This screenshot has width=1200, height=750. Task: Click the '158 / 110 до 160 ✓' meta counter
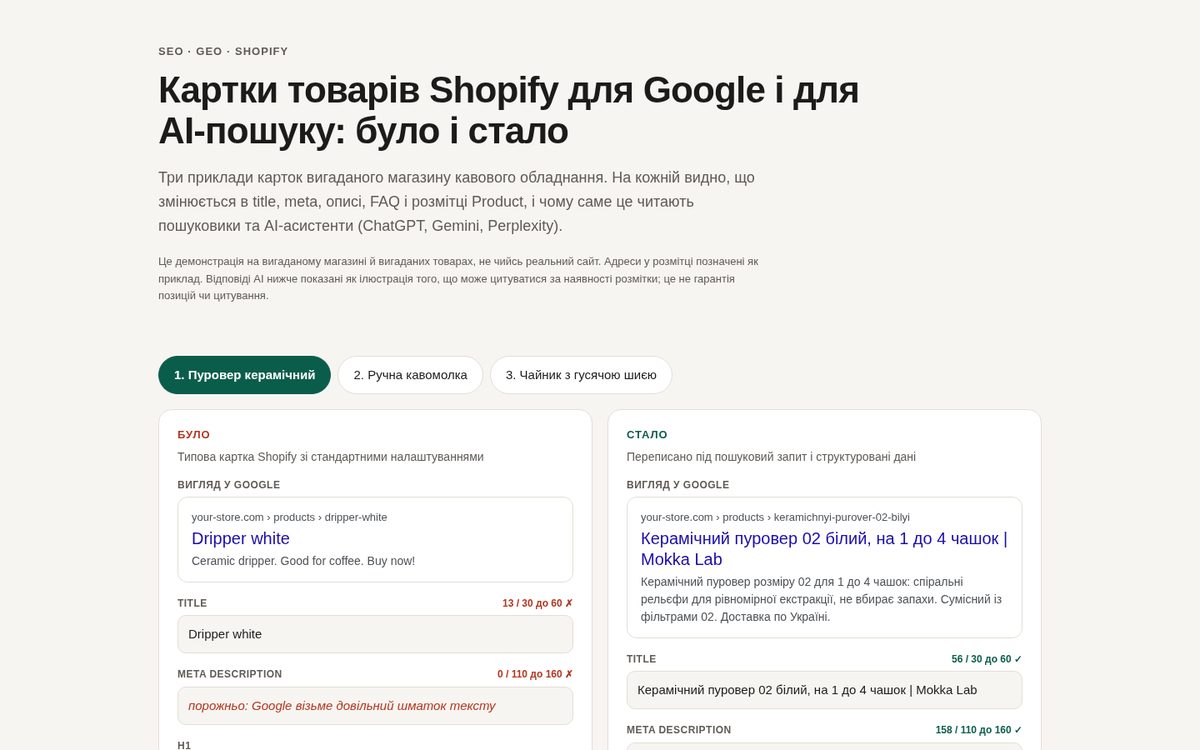(978, 730)
